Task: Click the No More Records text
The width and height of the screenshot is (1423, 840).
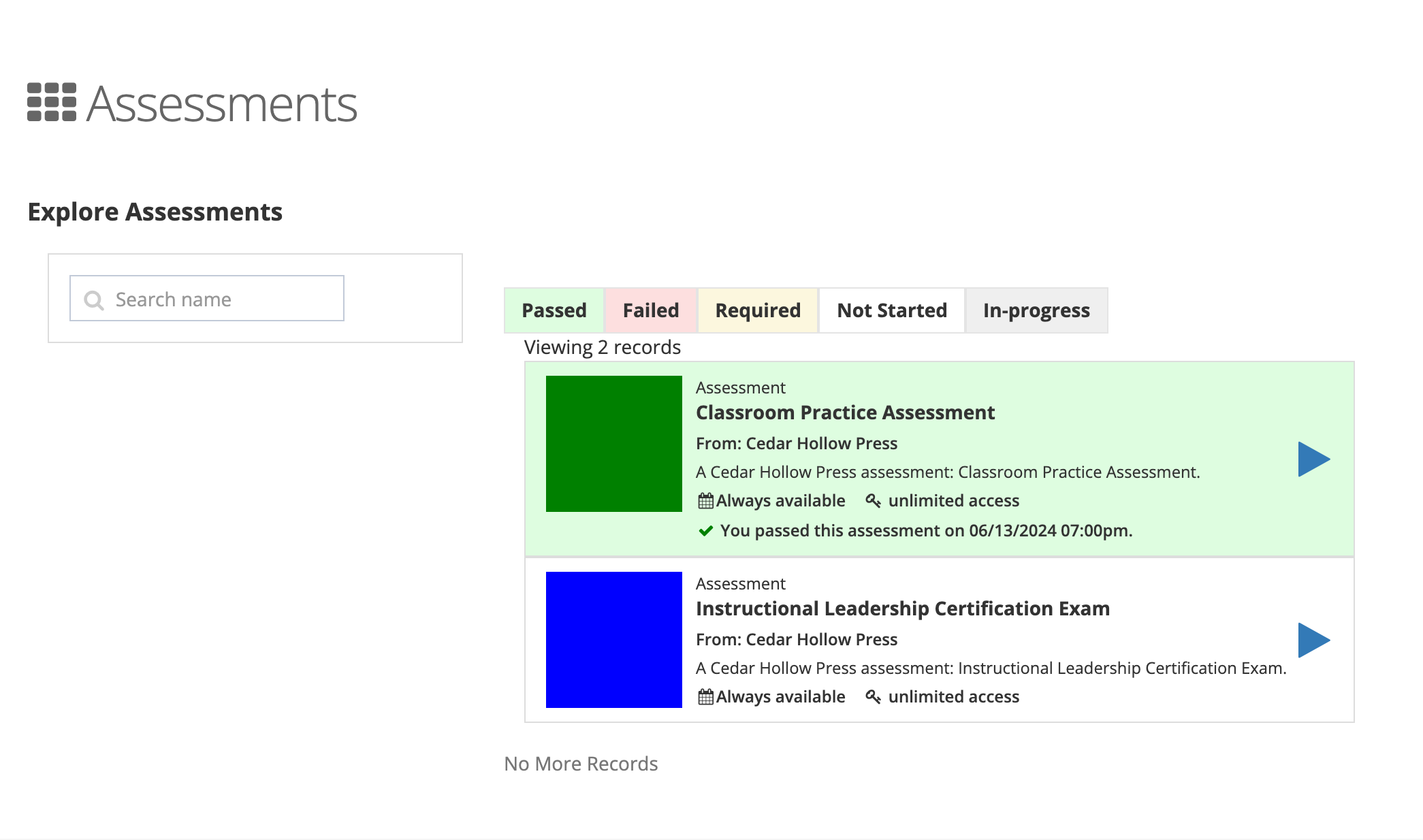Action: pyautogui.click(x=581, y=764)
